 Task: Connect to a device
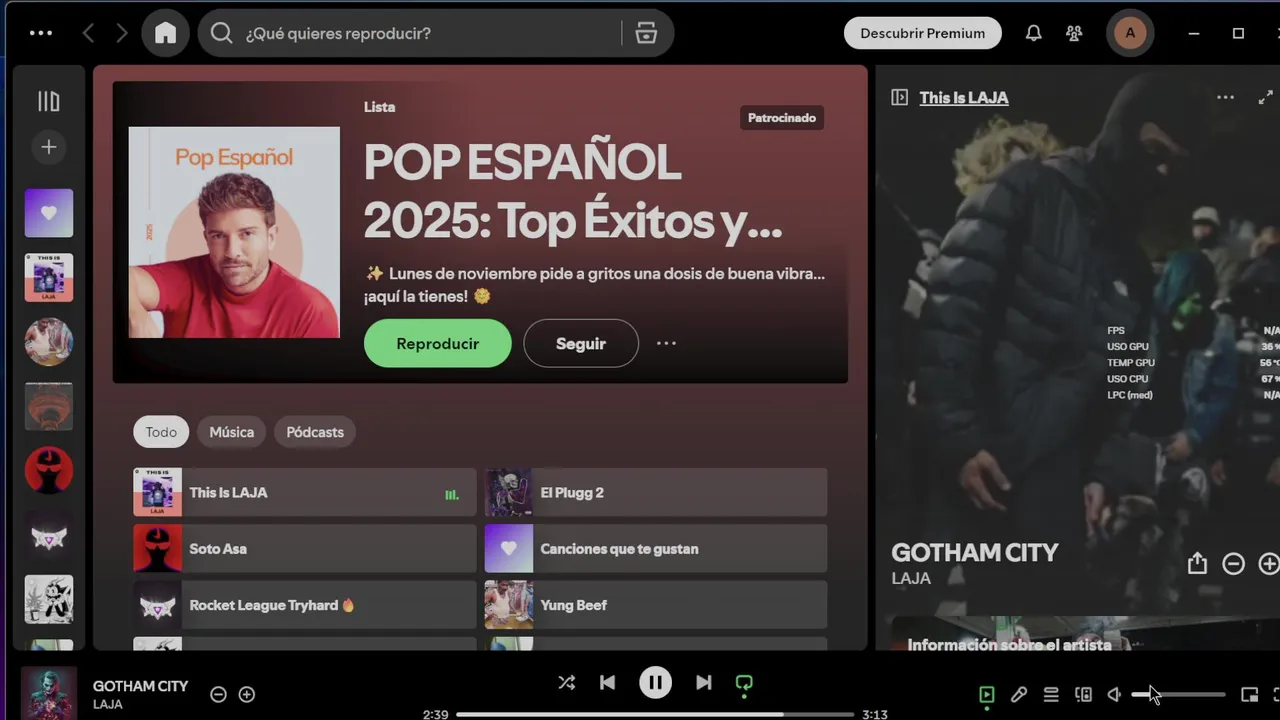(1083, 694)
